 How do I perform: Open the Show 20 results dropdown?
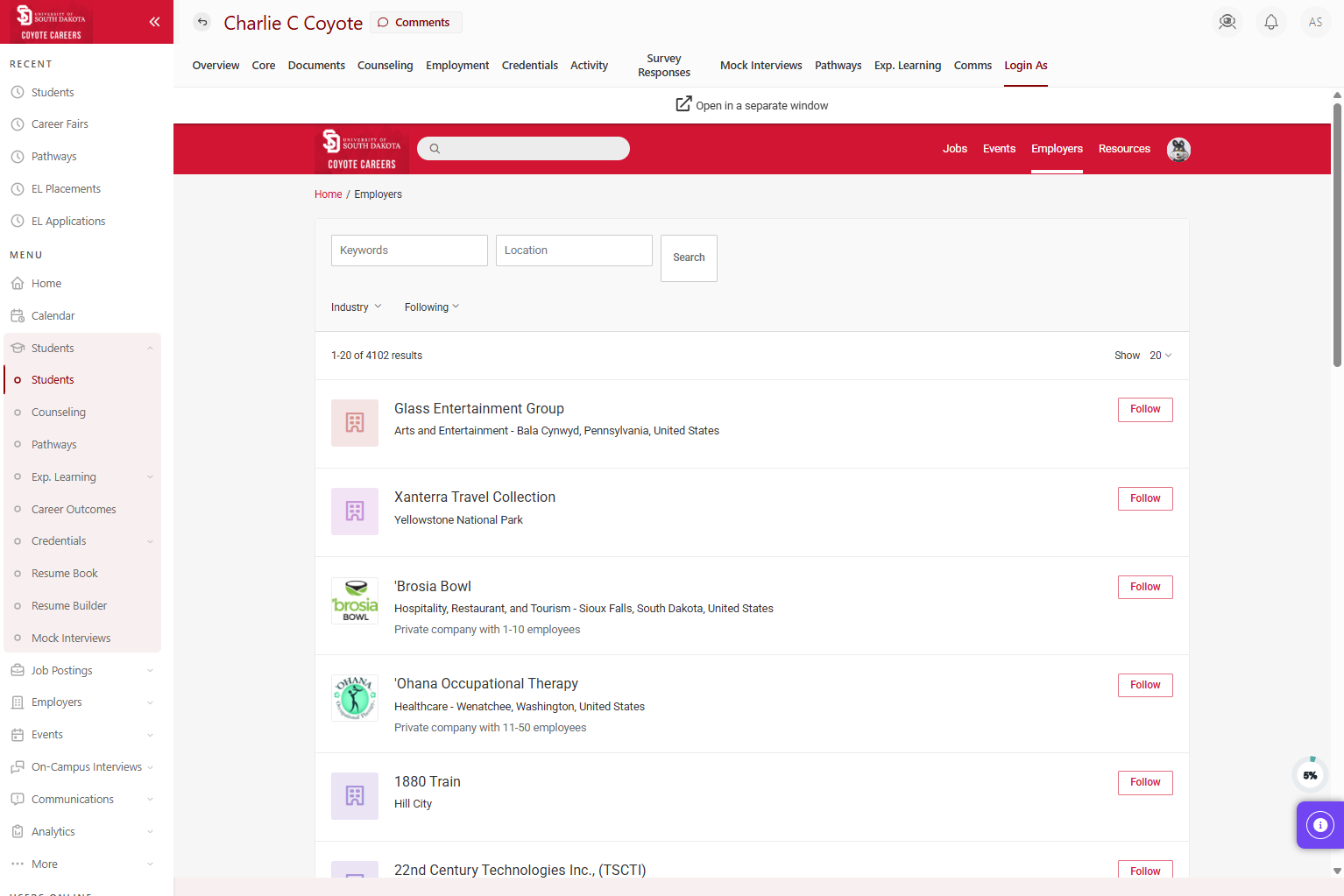(x=1160, y=356)
